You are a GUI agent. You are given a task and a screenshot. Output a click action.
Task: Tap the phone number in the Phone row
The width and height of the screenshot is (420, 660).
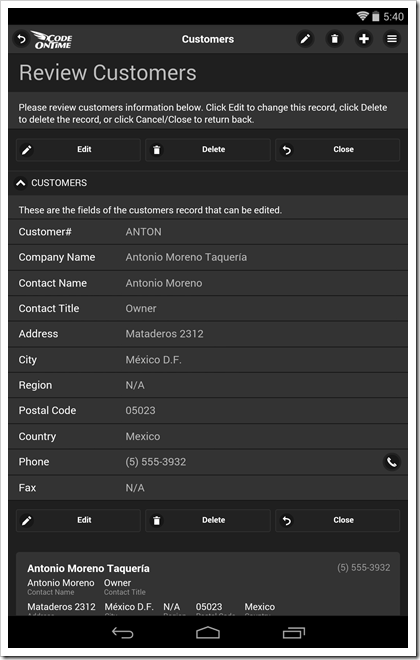pyautogui.click(x=156, y=462)
